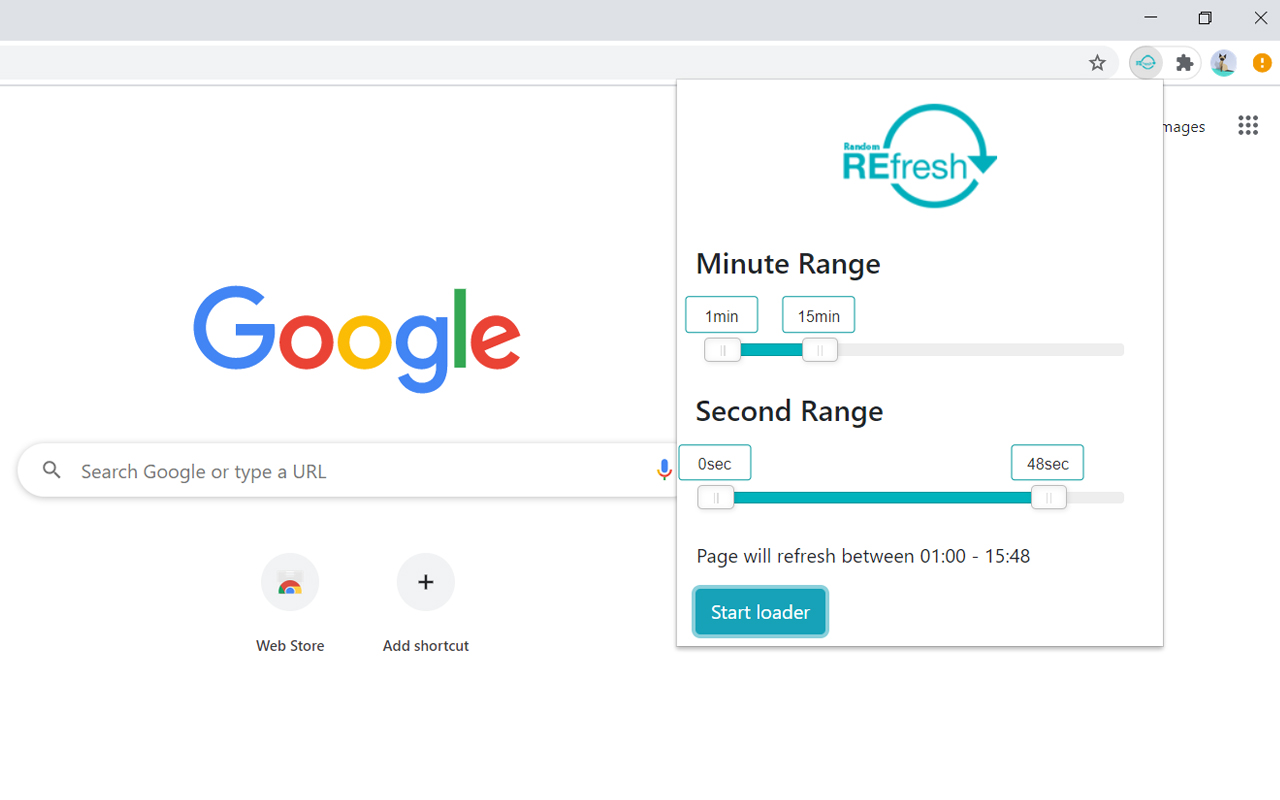Select the 0sec value field

pos(715,462)
